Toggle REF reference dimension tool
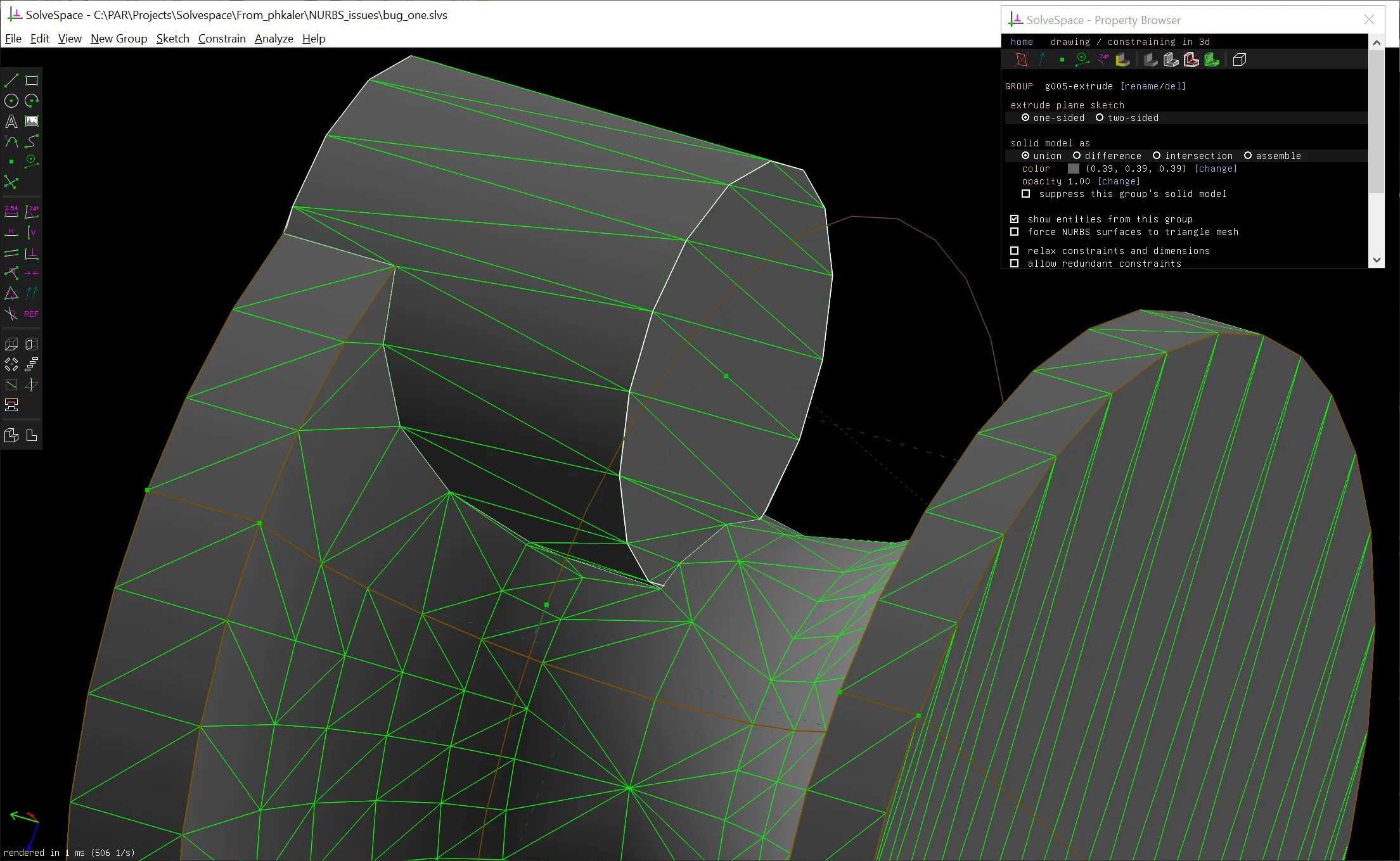The height and width of the screenshot is (861, 1400). (x=31, y=314)
